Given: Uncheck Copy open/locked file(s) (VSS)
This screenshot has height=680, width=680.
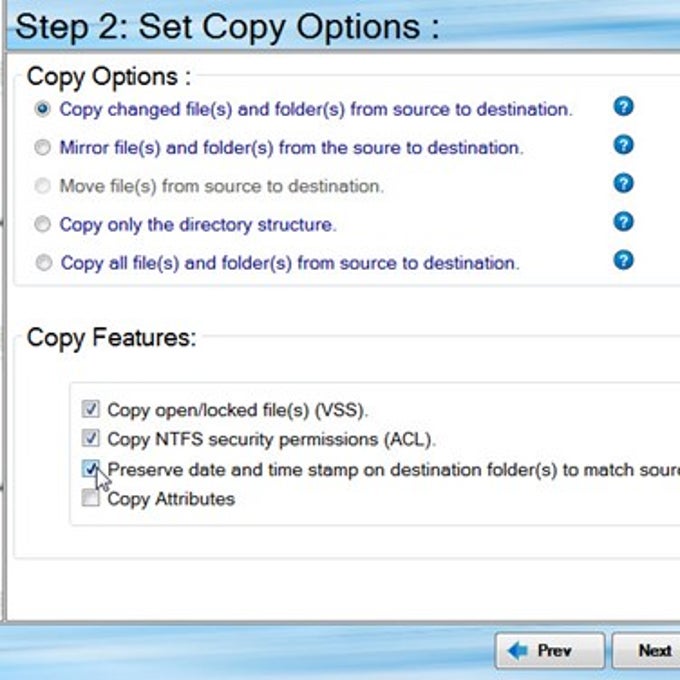Looking at the screenshot, I should pyautogui.click(x=91, y=409).
